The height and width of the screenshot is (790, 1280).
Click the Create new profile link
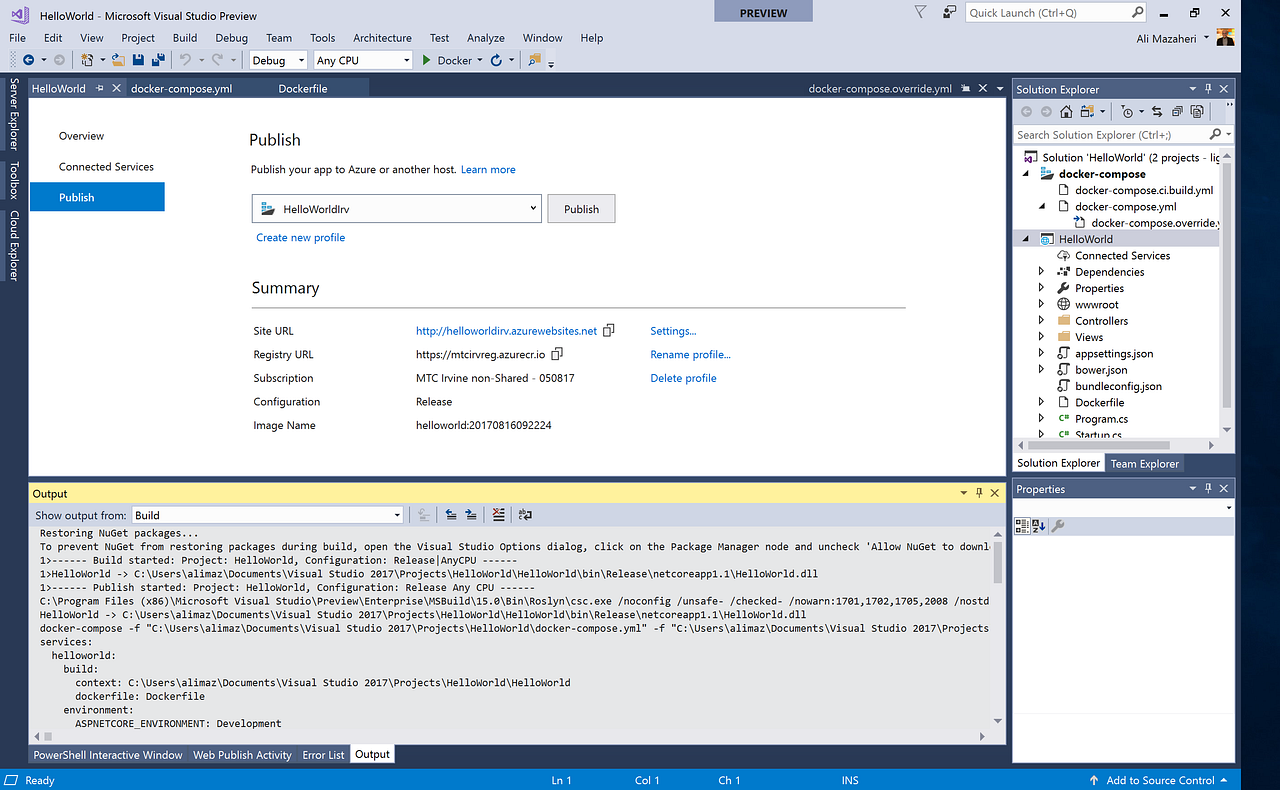(301, 237)
